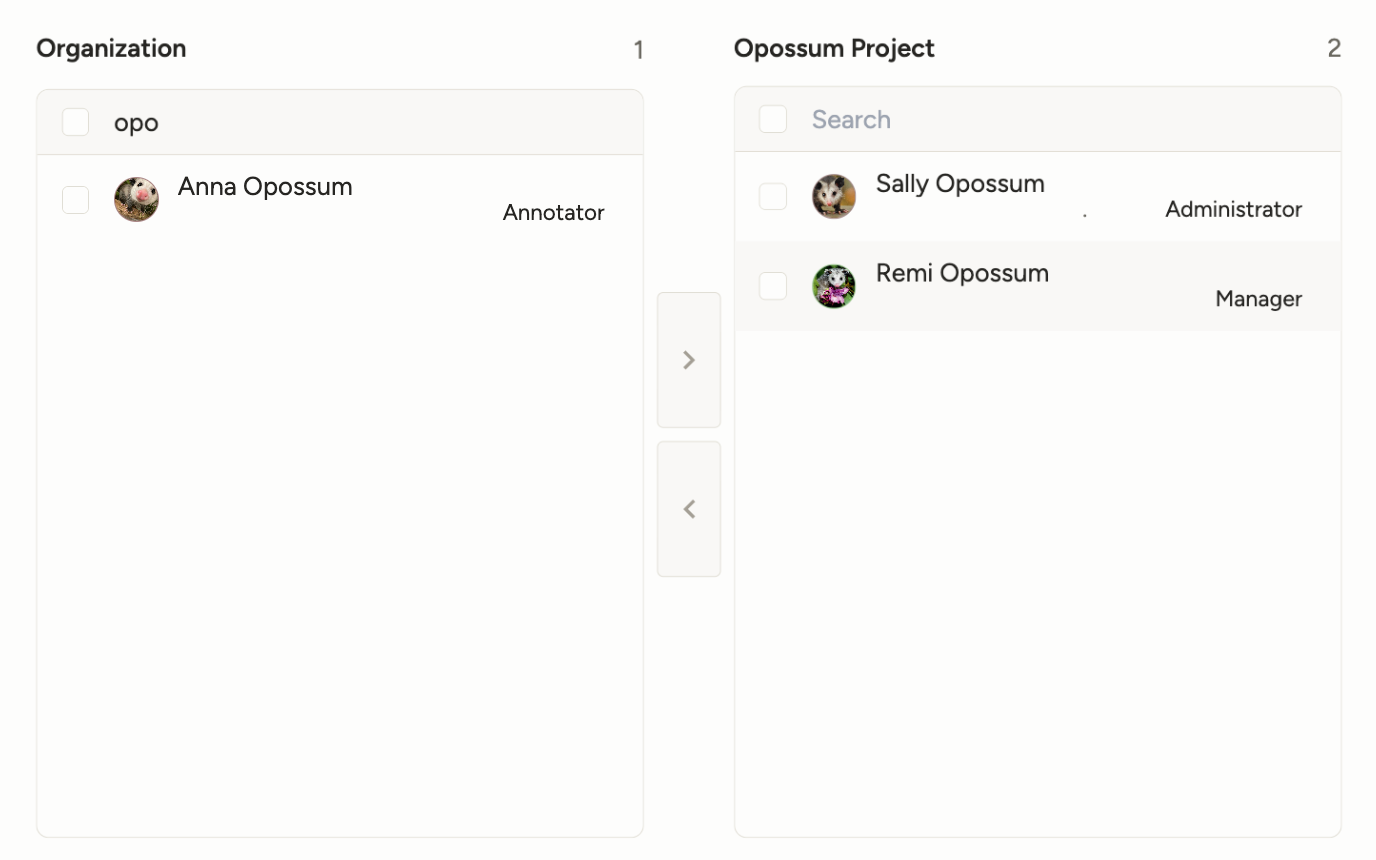Click the Sally Opossum name
The height and width of the screenshot is (860, 1376).
click(960, 184)
